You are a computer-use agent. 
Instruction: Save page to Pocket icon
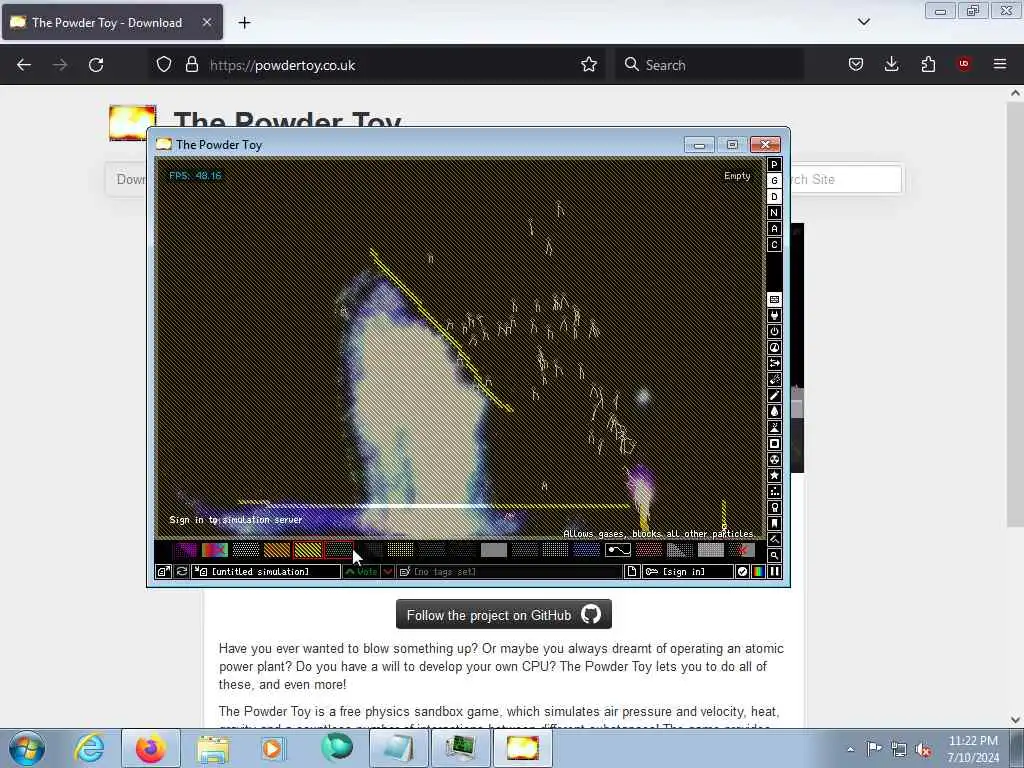point(856,64)
